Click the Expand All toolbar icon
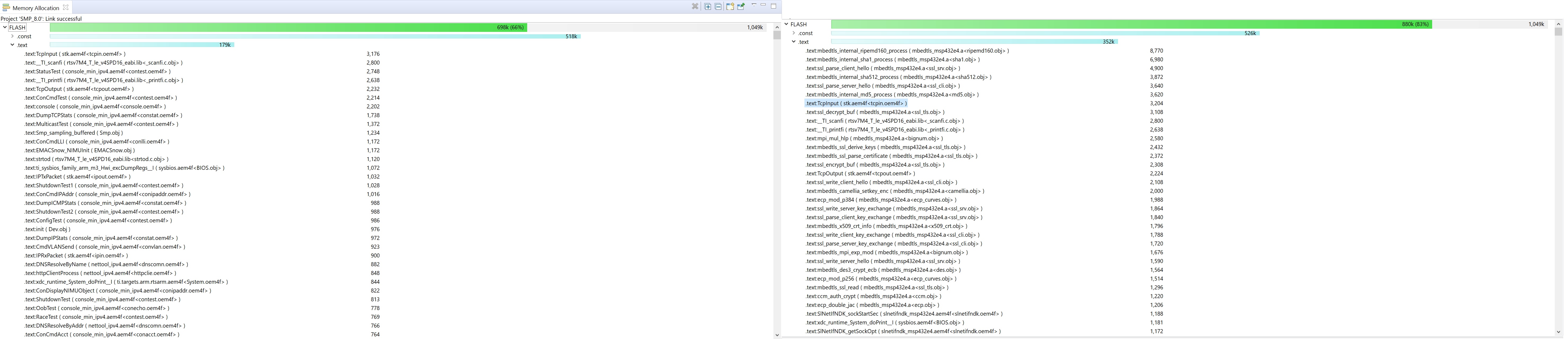The width and height of the screenshot is (1568, 339). coord(707,7)
